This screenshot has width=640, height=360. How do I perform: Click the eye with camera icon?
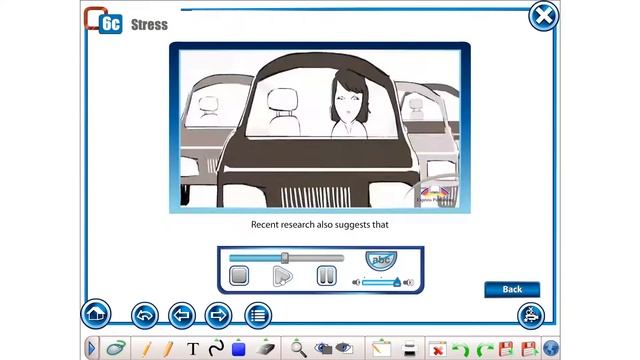click(x=323, y=348)
